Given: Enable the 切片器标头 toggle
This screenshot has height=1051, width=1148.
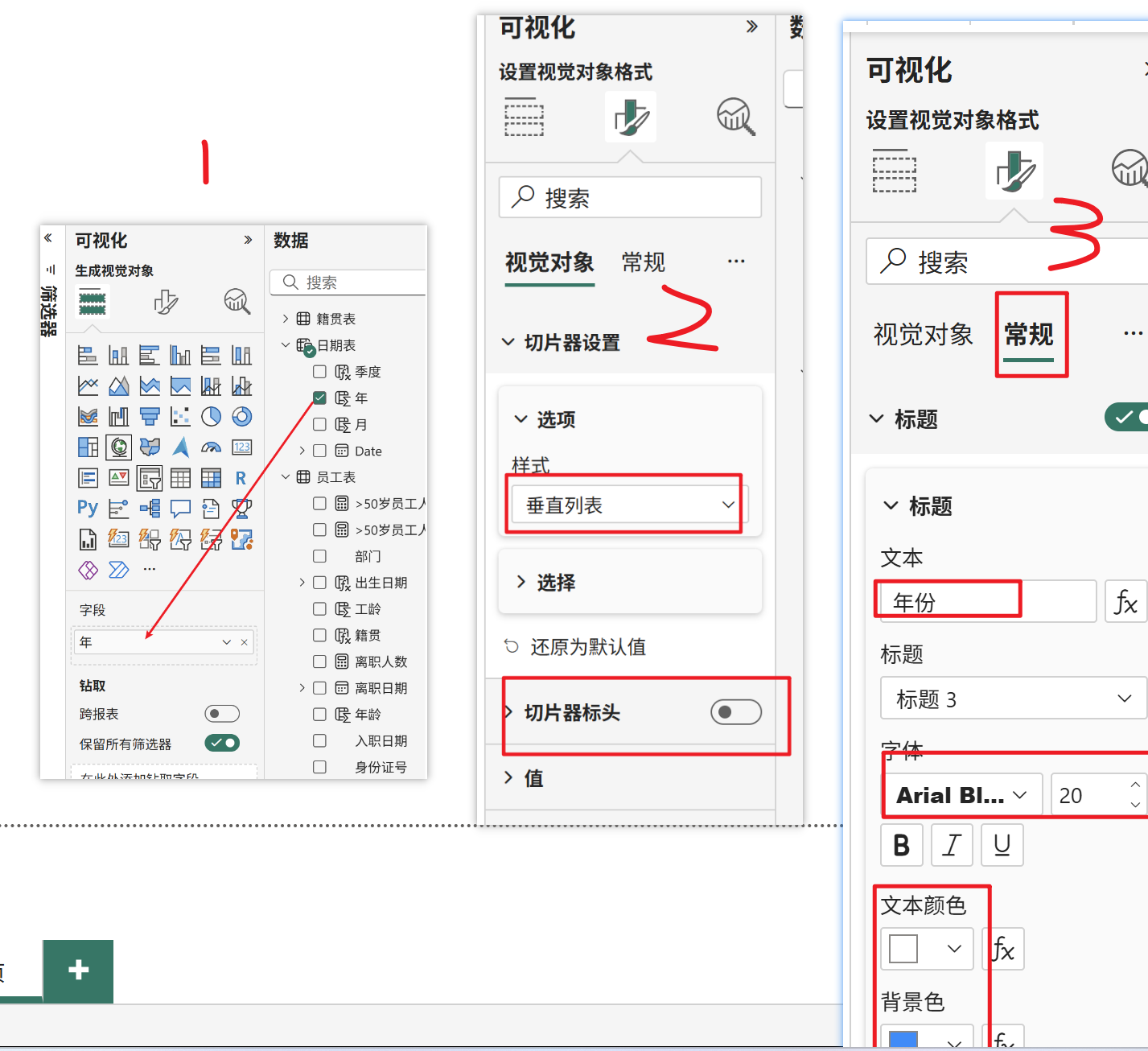Looking at the screenshot, I should tap(735, 712).
